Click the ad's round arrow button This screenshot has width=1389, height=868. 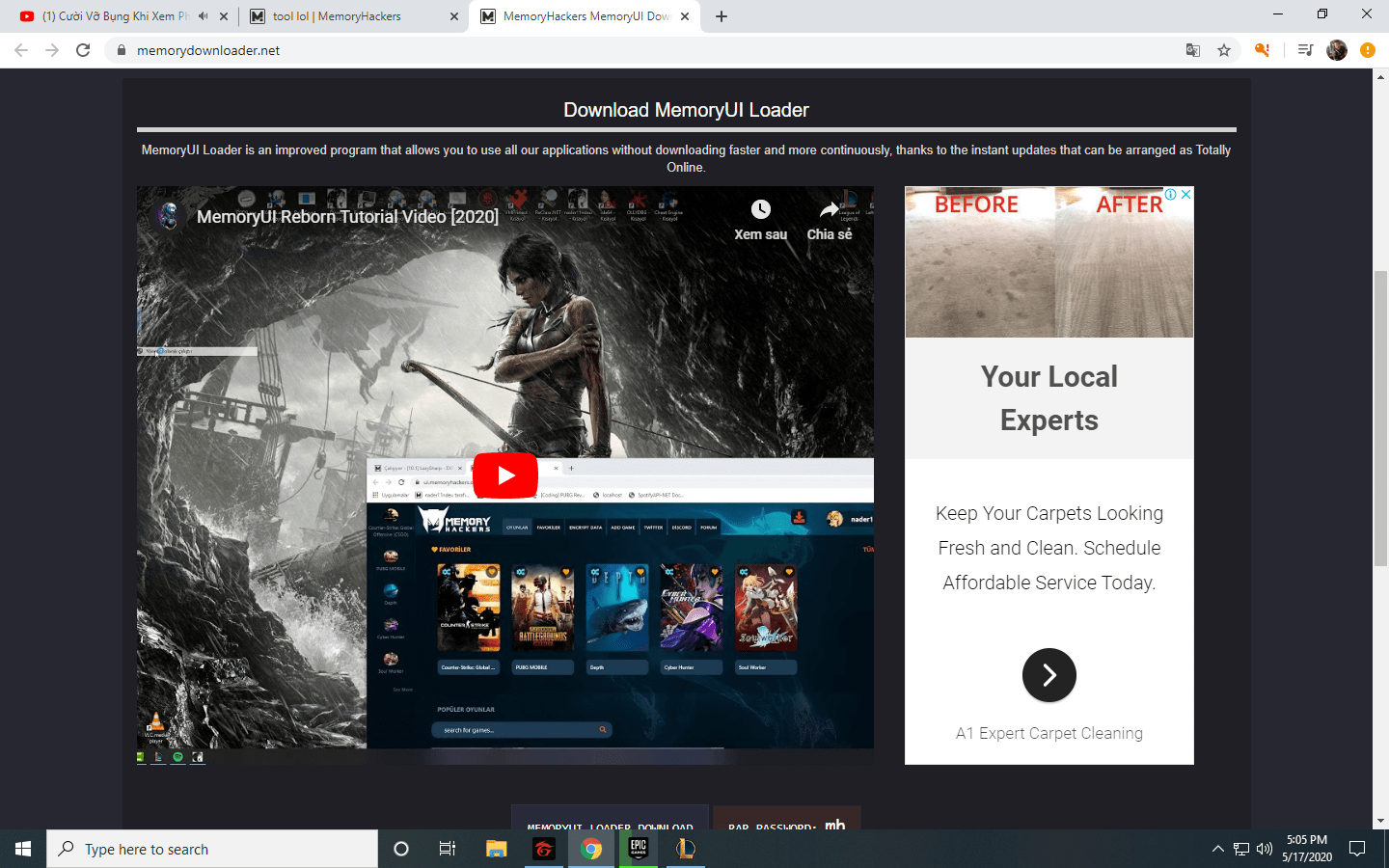pos(1049,675)
